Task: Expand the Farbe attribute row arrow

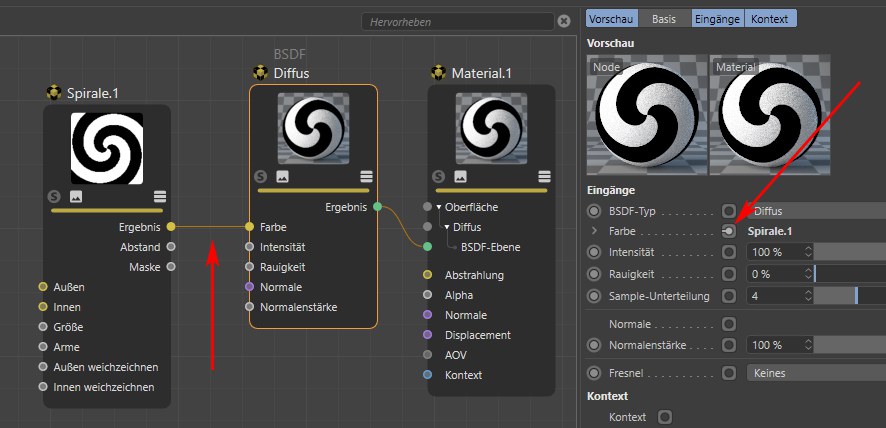Action: pos(594,231)
